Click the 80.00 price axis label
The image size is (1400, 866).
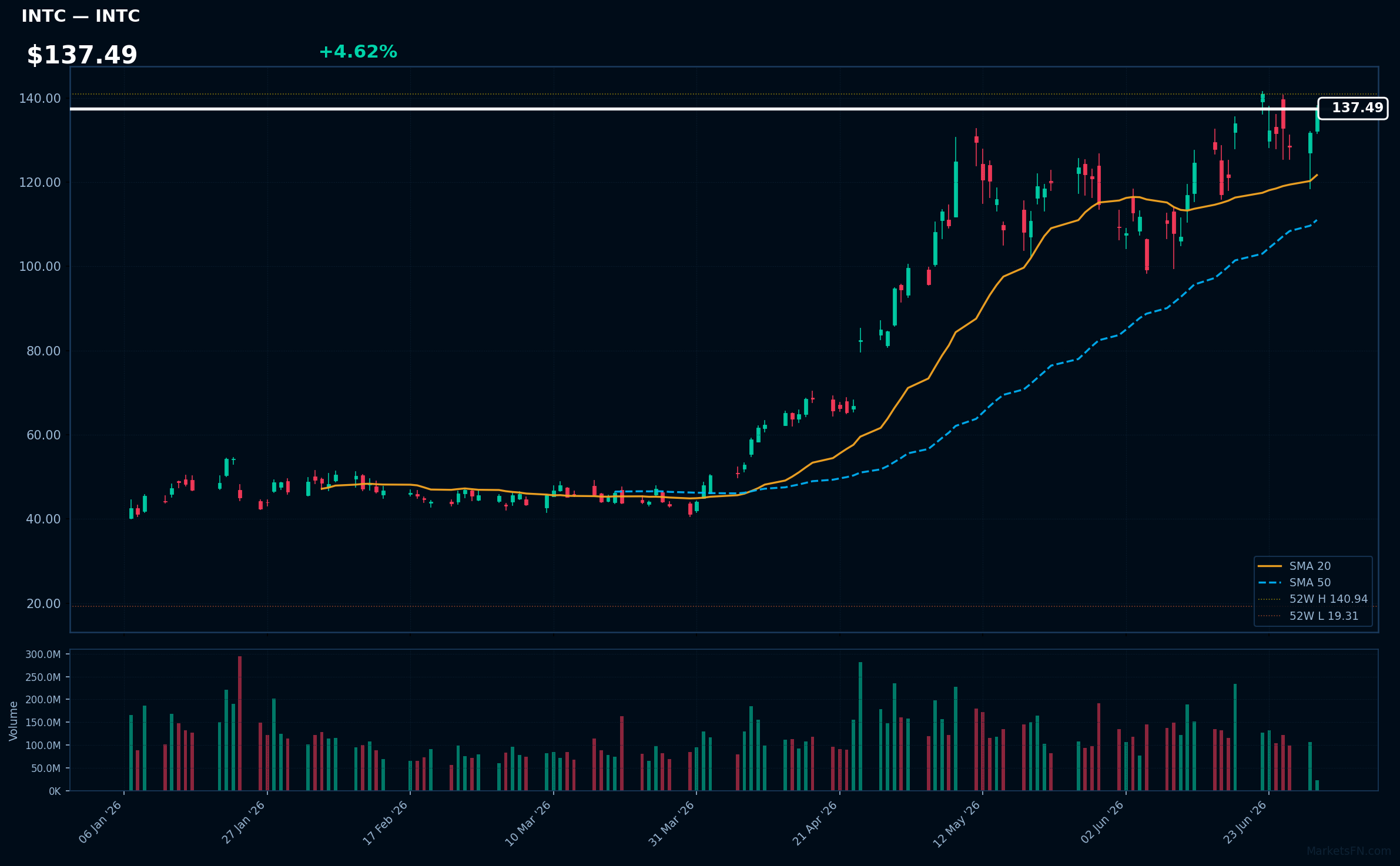pyautogui.click(x=43, y=351)
